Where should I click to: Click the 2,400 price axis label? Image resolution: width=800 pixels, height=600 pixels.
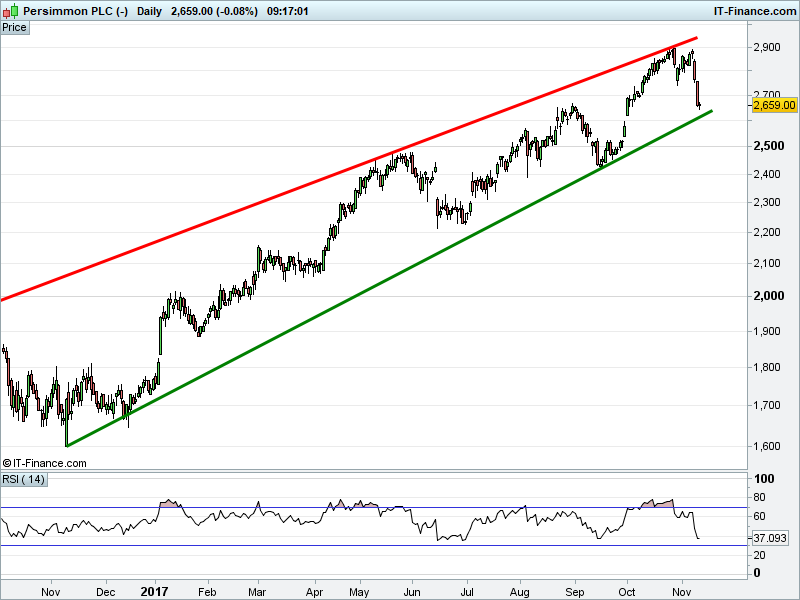click(x=767, y=174)
